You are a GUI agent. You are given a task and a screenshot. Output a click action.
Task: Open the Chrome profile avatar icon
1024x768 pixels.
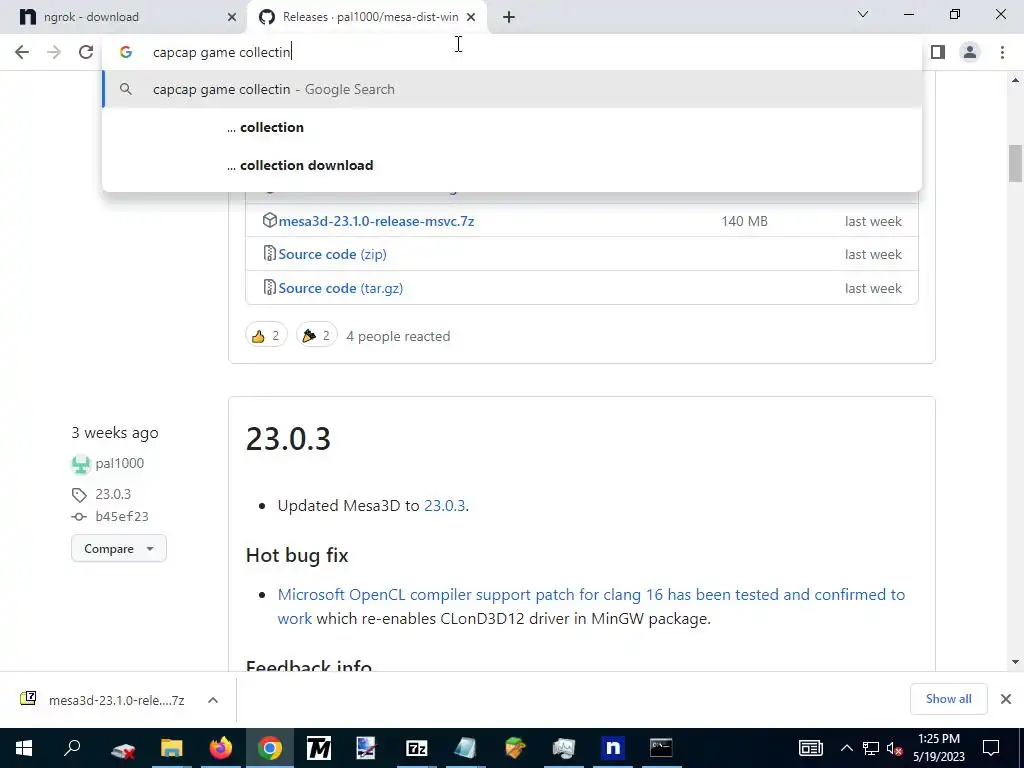click(970, 52)
